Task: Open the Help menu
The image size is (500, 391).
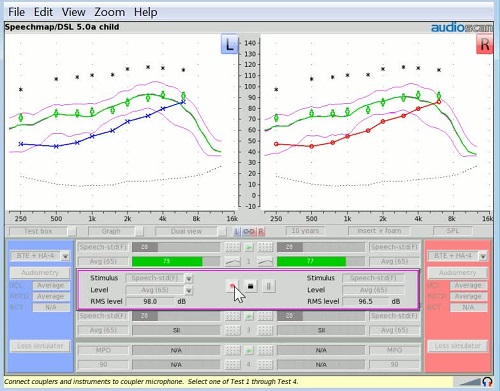Action: (x=145, y=12)
